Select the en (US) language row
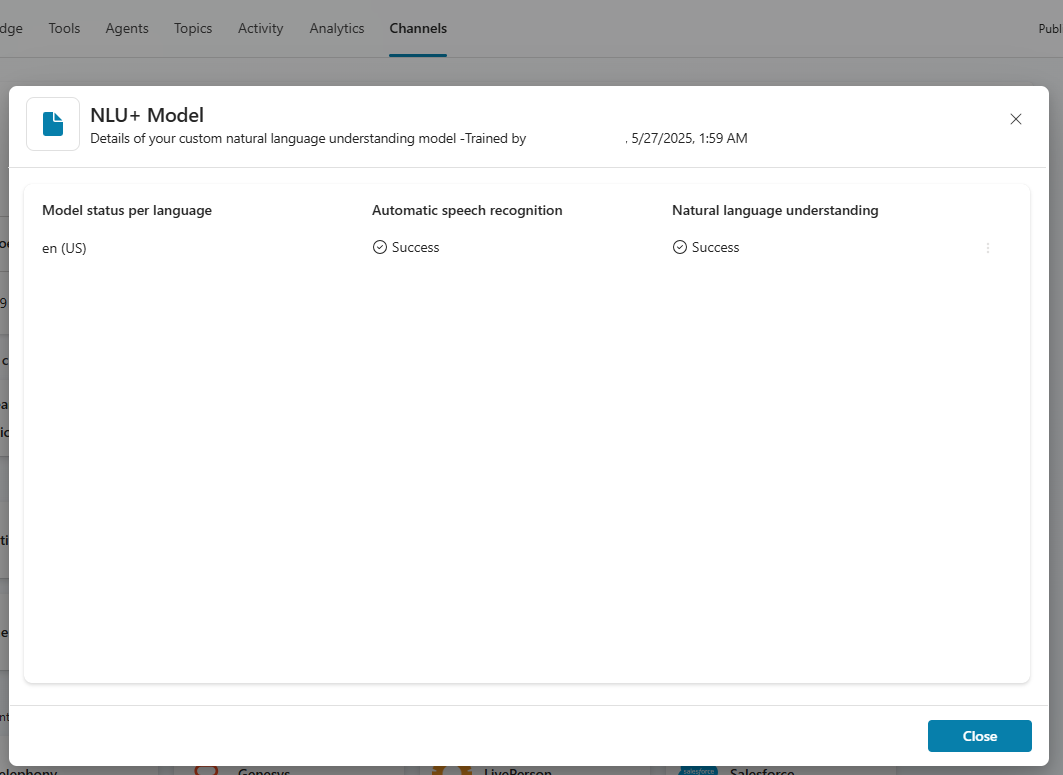This screenshot has height=775, width=1063. [515, 248]
